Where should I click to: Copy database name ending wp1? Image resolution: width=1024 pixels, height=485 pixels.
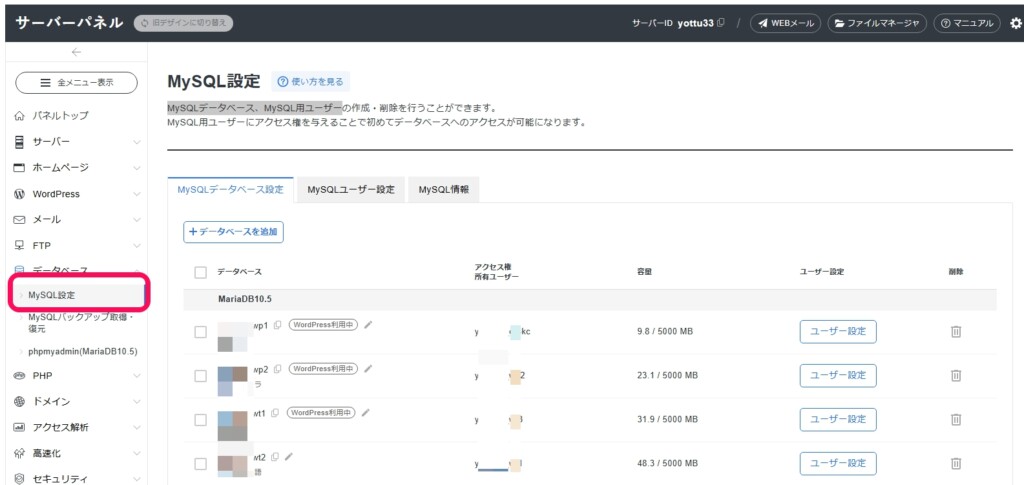point(278,325)
